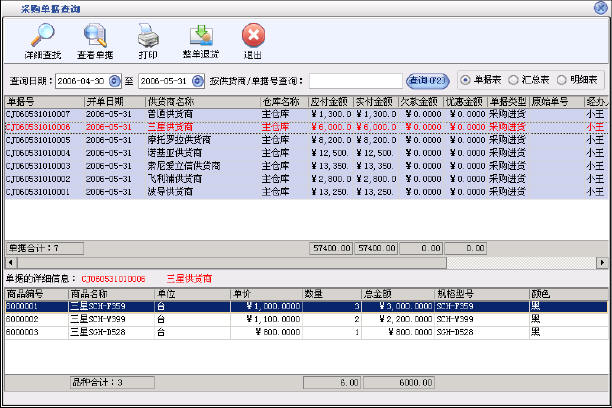
Task: Select the 汇总表 radio button
Action: coord(514,80)
